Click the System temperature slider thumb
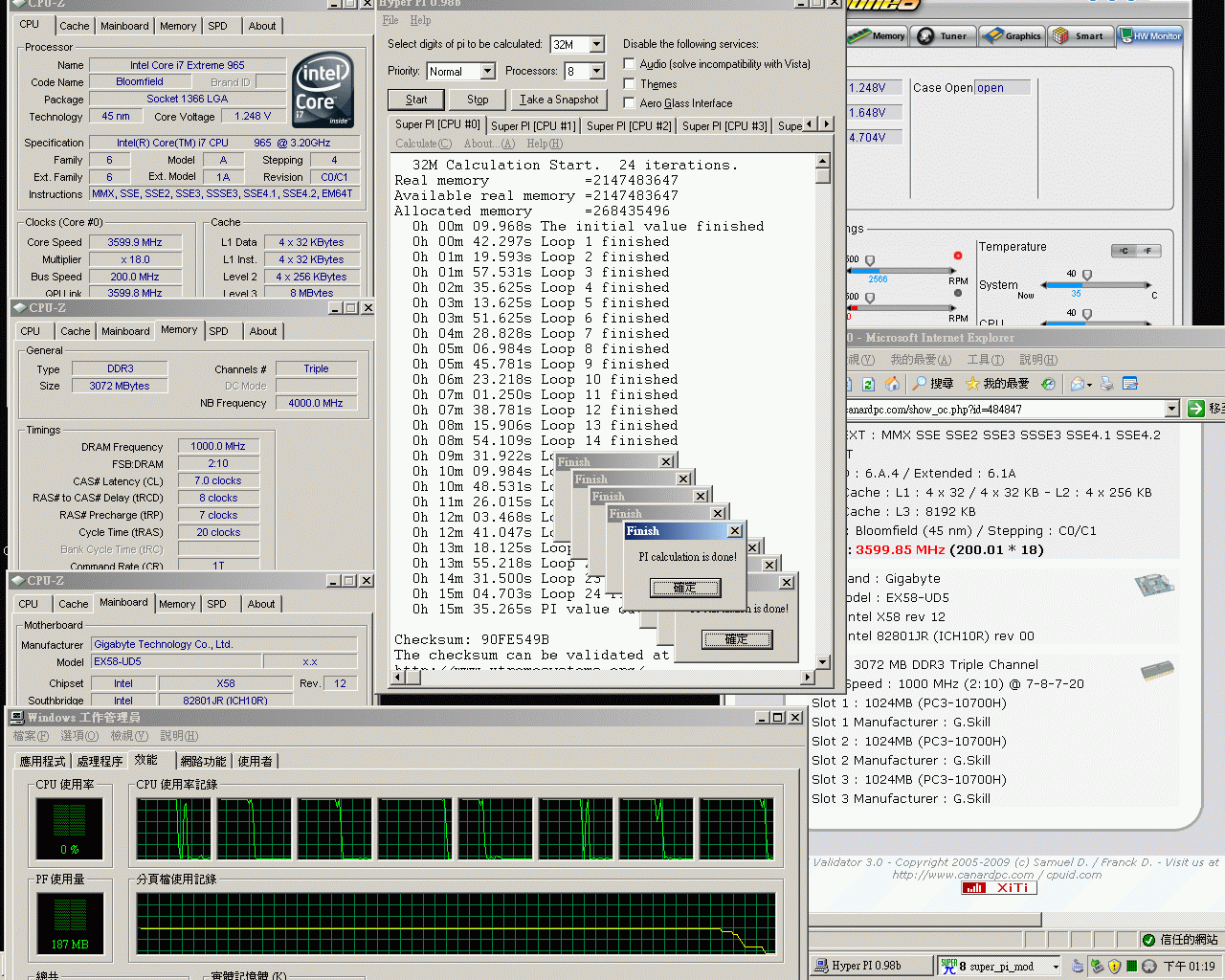The image size is (1225, 980). 1087,276
